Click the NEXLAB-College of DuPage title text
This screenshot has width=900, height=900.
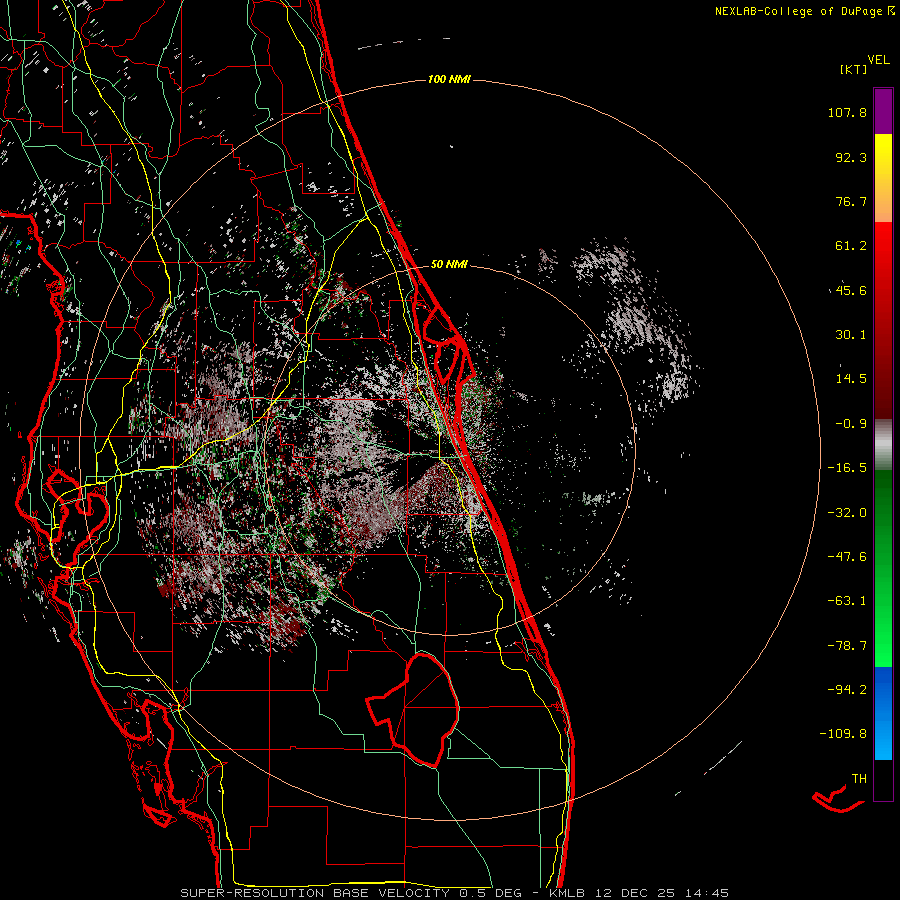[x=801, y=11]
